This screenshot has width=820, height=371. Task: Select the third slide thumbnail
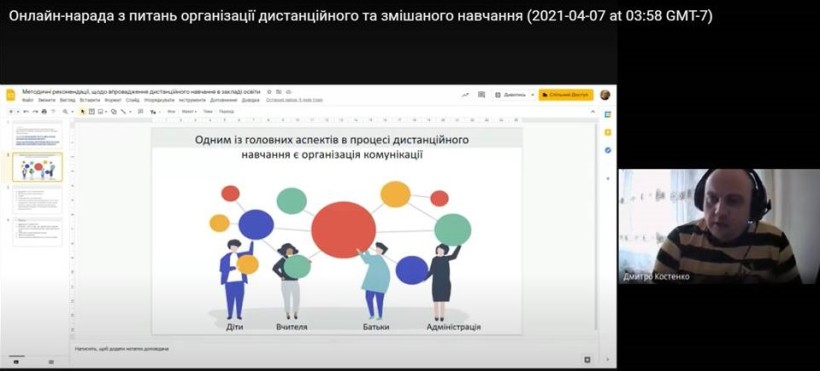tap(37, 200)
